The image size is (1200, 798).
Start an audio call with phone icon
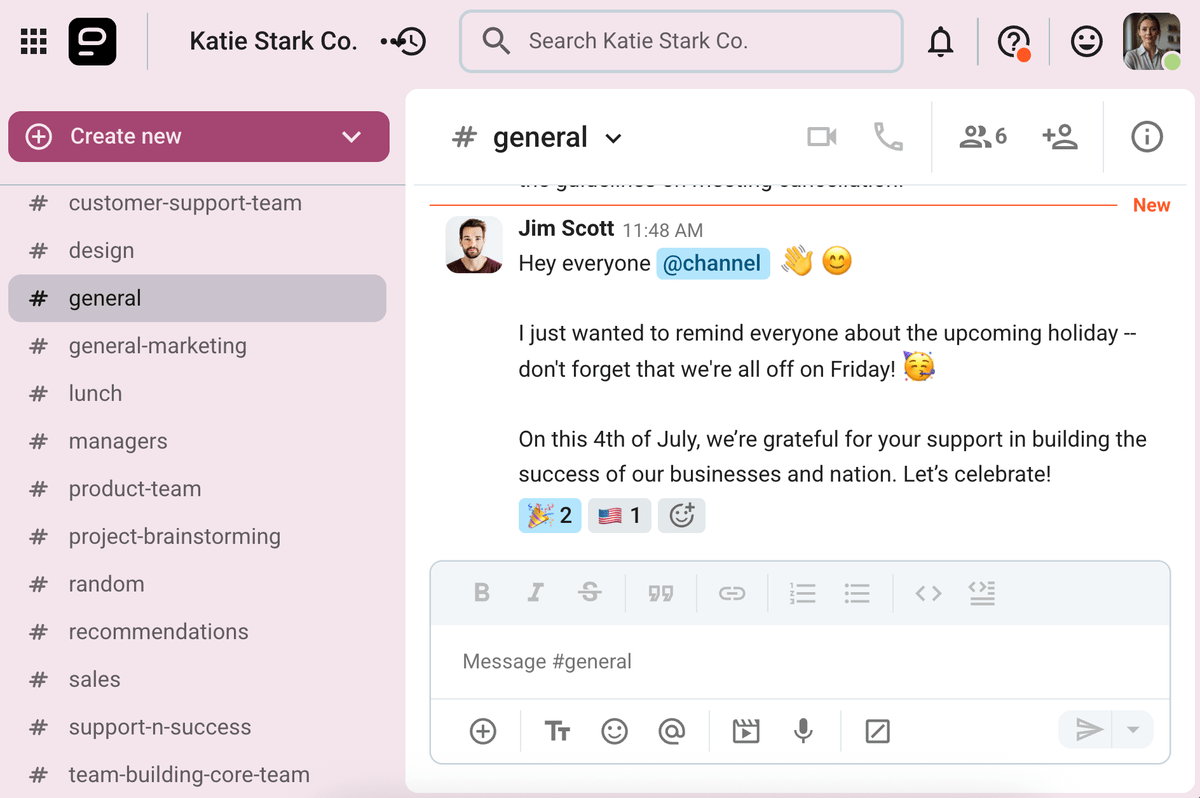pos(888,137)
